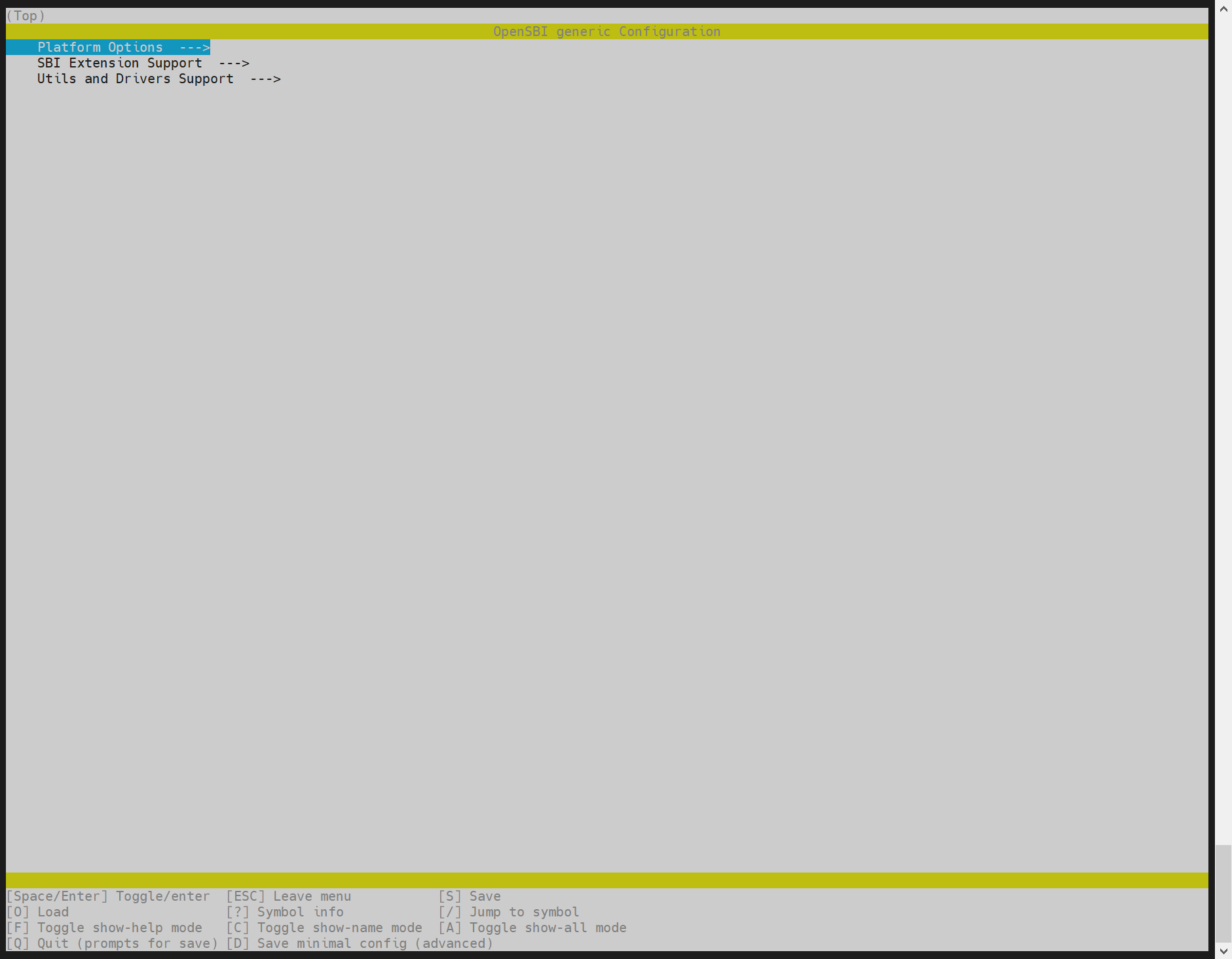Open the SBI Extension Support submenu

tap(119, 63)
